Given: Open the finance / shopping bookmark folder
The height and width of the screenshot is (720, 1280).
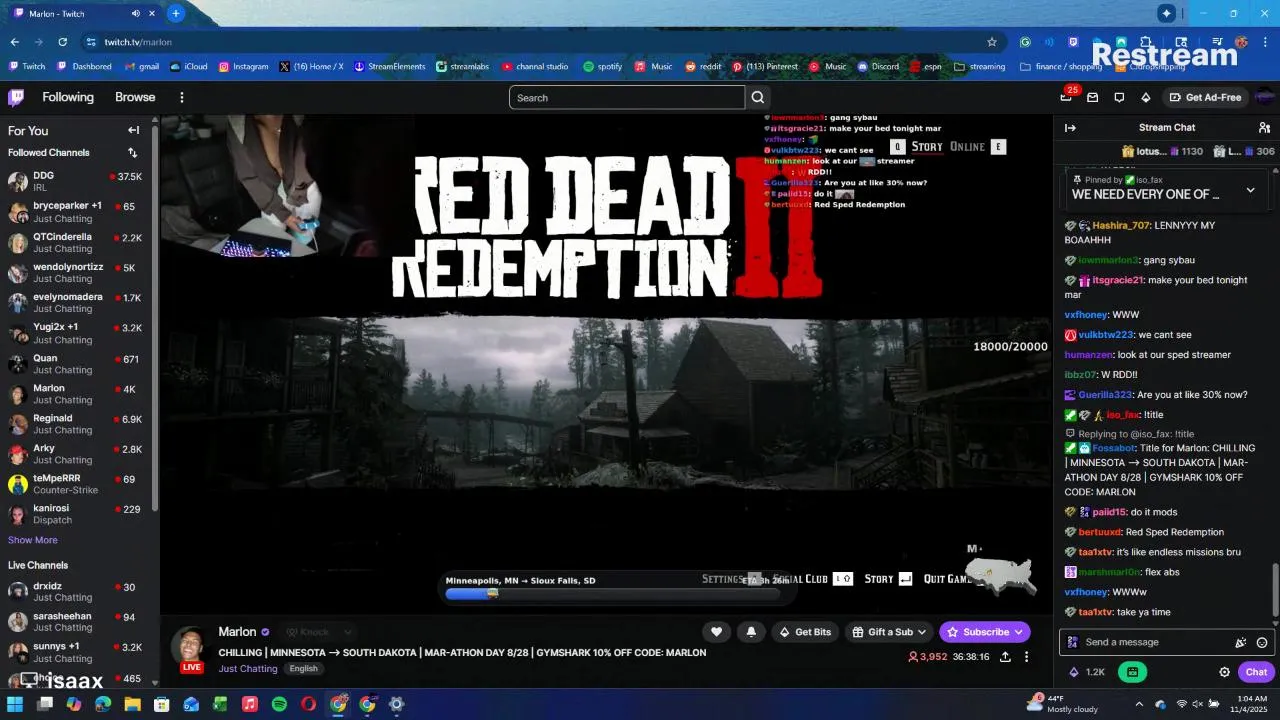Looking at the screenshot, I should pyautogui.click(x=1060, y=67).
